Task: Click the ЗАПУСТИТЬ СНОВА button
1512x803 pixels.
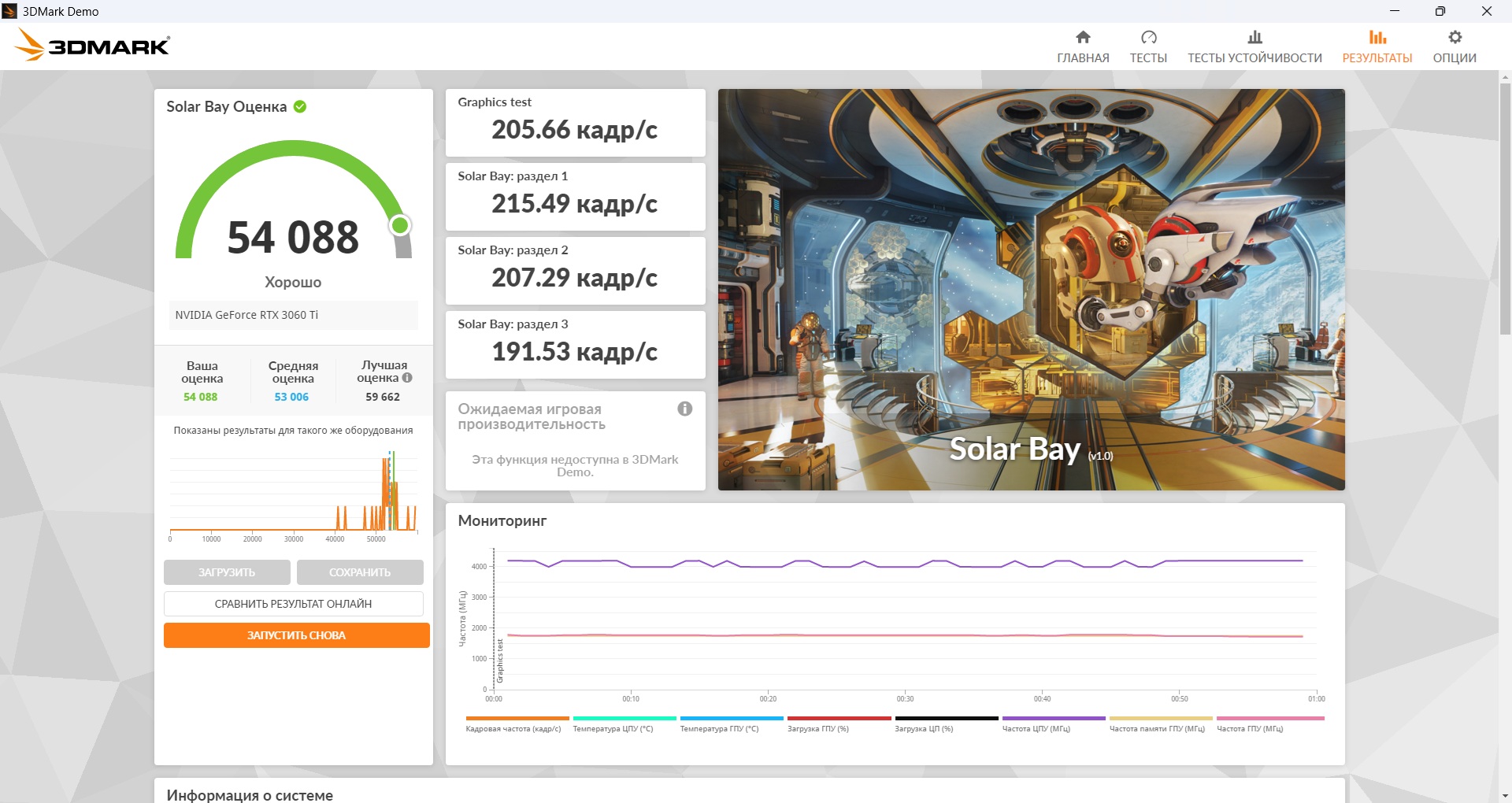Action: click(297, 635)
